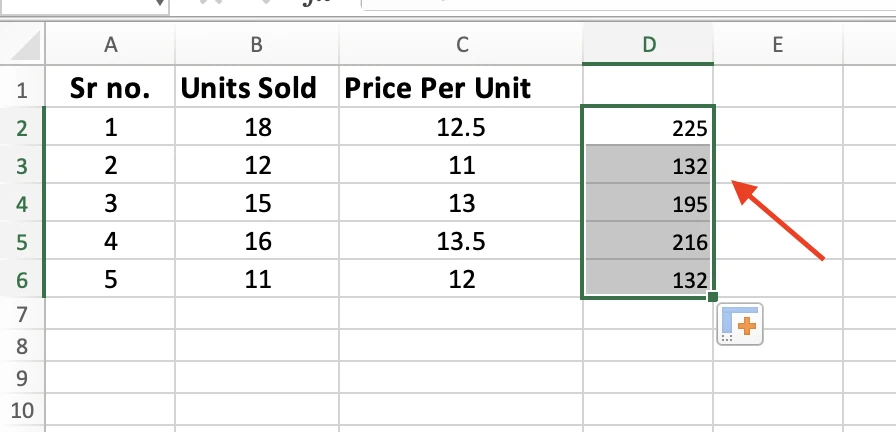
Task: Select row 4 header
Action: [x=22, y=204]
